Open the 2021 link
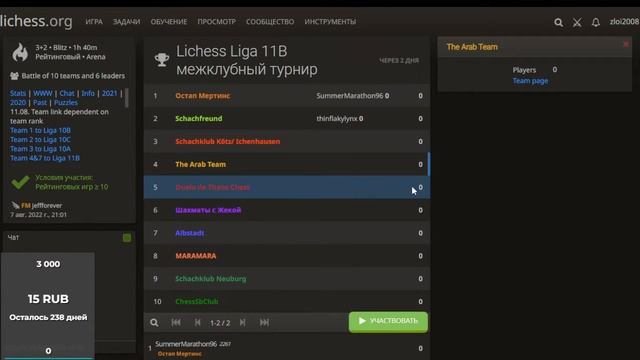 (109, 93)
